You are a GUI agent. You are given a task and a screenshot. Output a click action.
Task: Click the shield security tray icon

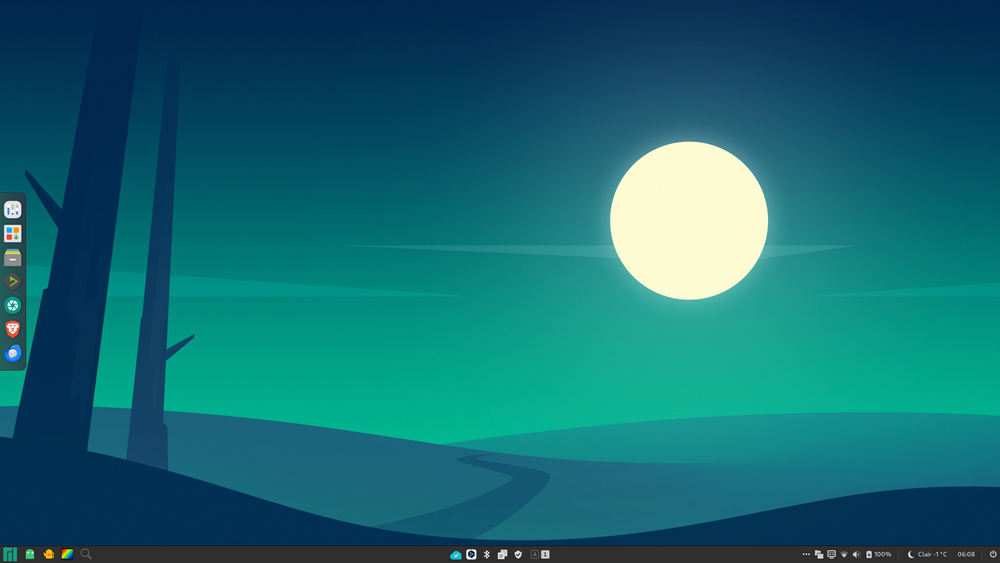click(x=518, y=554)
